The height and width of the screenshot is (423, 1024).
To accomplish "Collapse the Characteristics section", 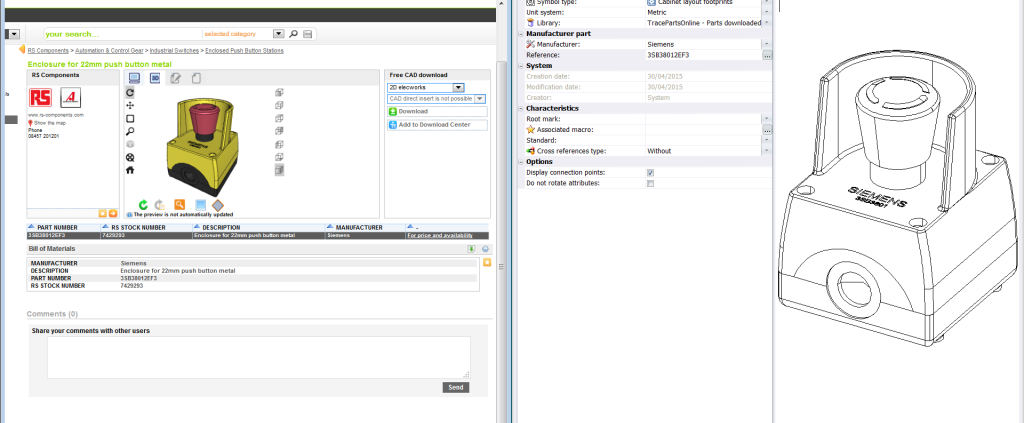I will click(520, 108).
